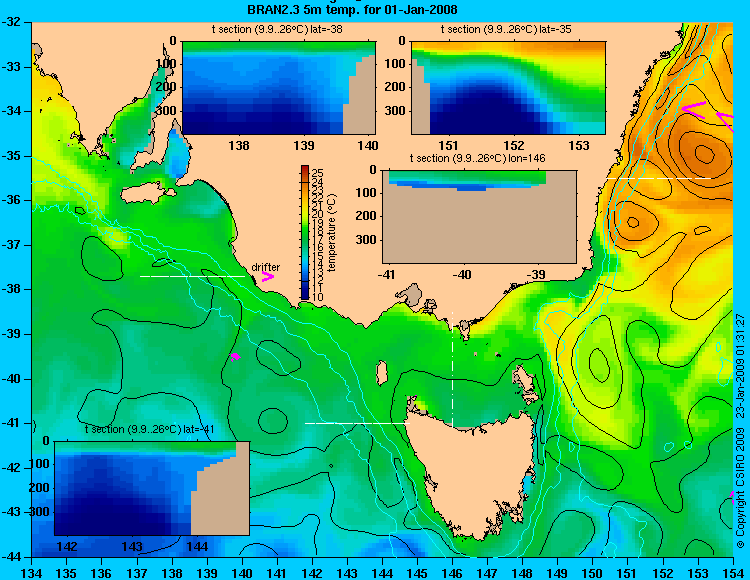Click the white dashed section line at latitude -38
The height and width of the screenshot is (580, 750).
(192, 276)
